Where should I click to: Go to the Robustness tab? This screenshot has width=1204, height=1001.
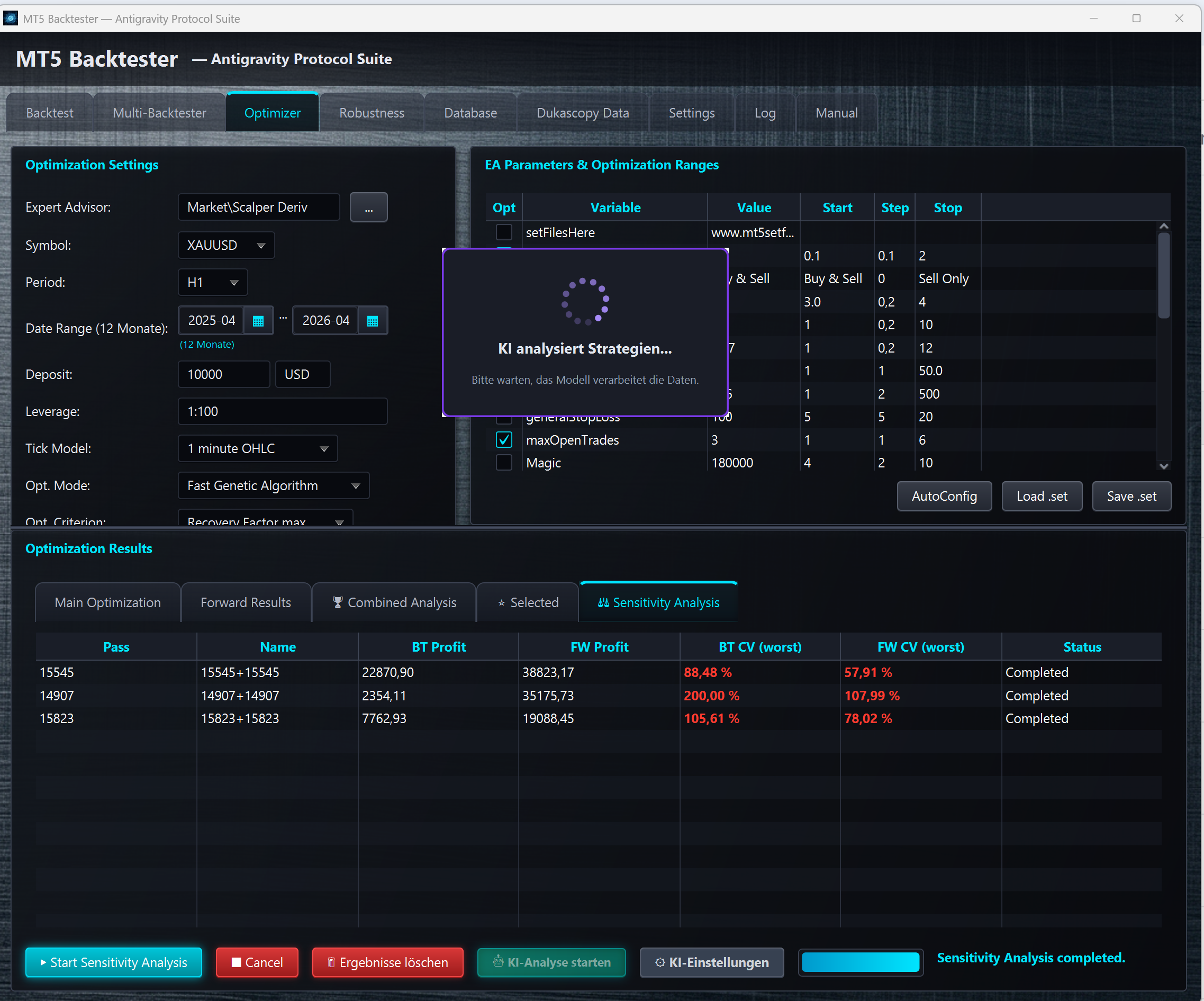pyautogui.click(x=372, y=113)
